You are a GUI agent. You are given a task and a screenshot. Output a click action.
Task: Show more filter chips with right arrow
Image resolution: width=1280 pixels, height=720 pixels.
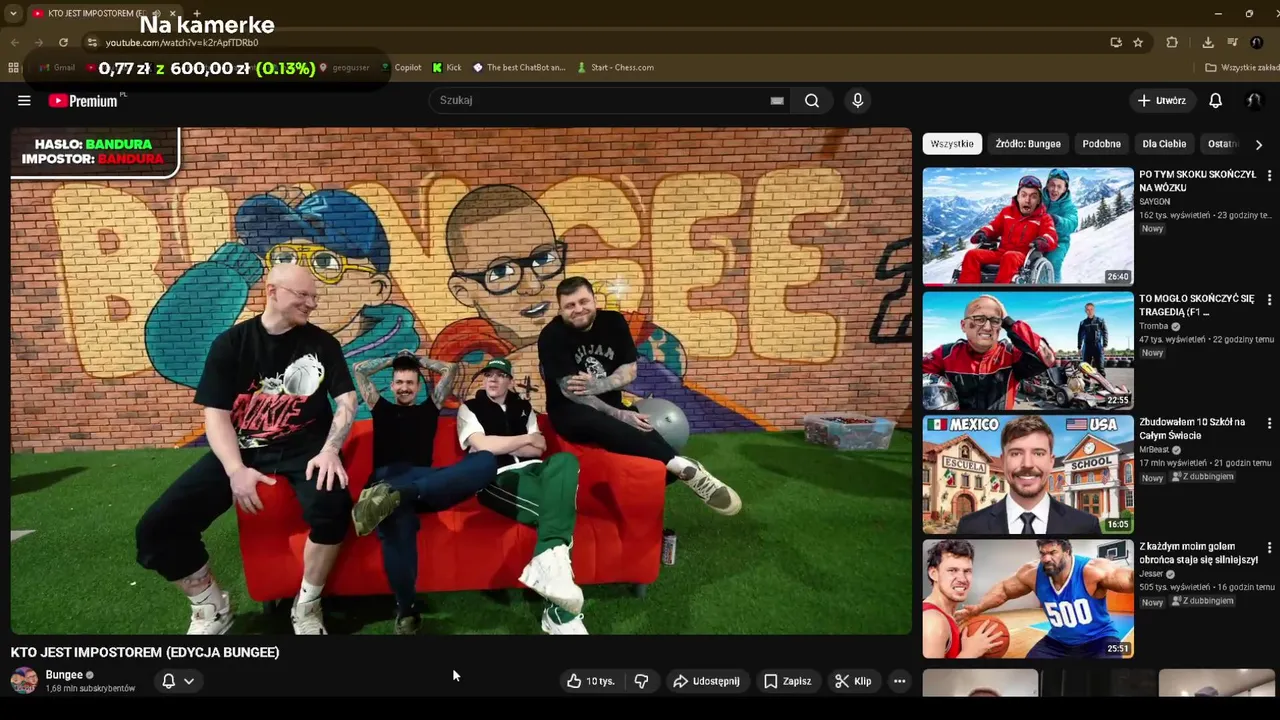coord(1258,144)
